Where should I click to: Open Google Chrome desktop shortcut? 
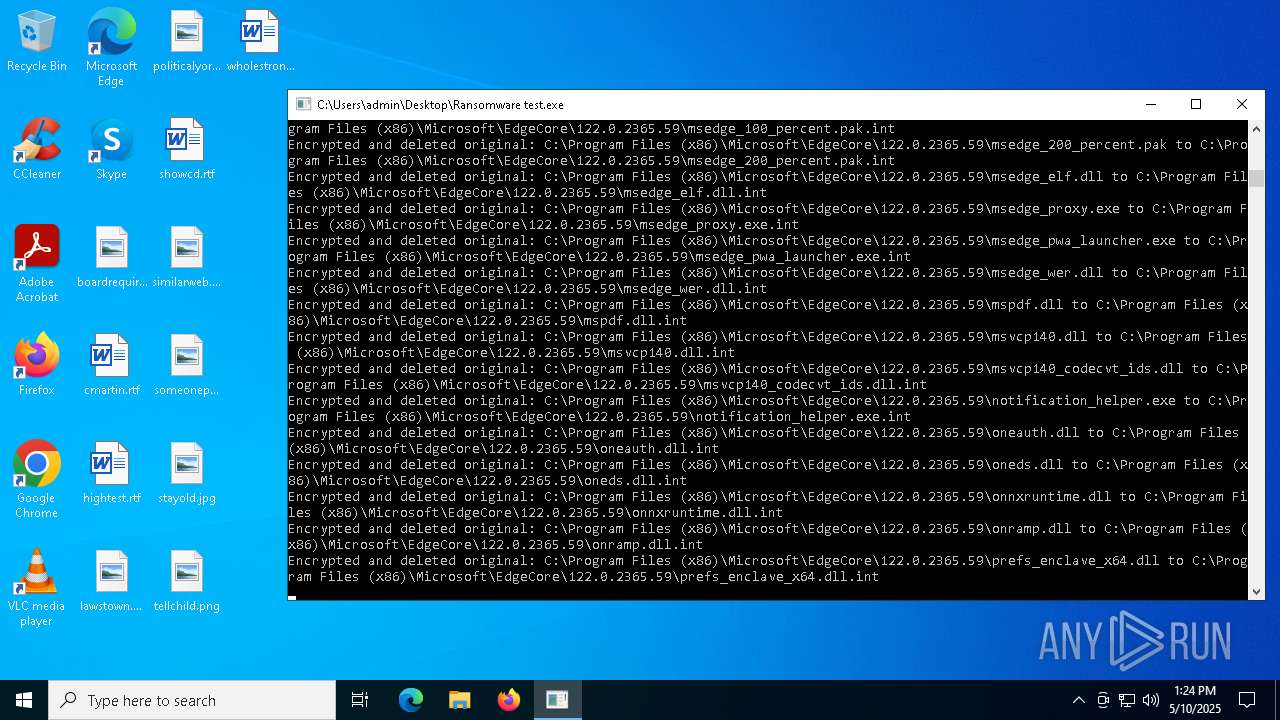pos(37,480)
